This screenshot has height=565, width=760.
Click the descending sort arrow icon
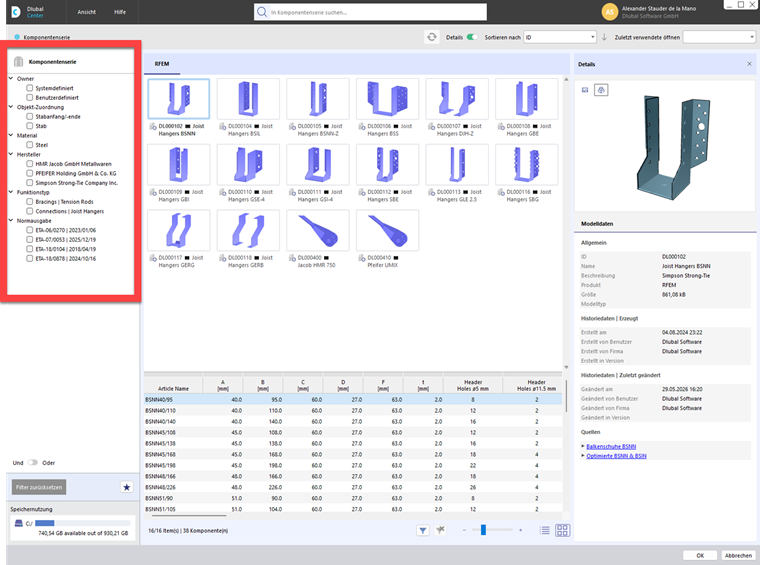coord(604,37)
